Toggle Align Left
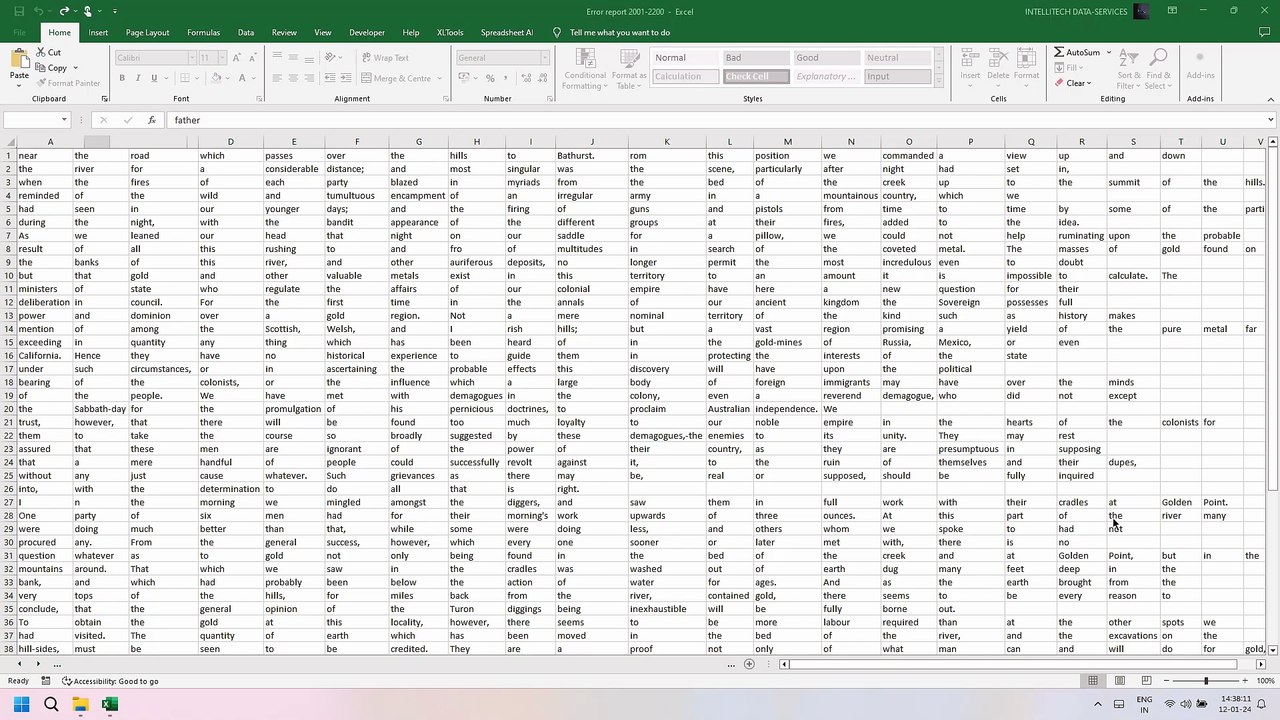This screenshot has height=720, width=1280. tap(277, 78)
